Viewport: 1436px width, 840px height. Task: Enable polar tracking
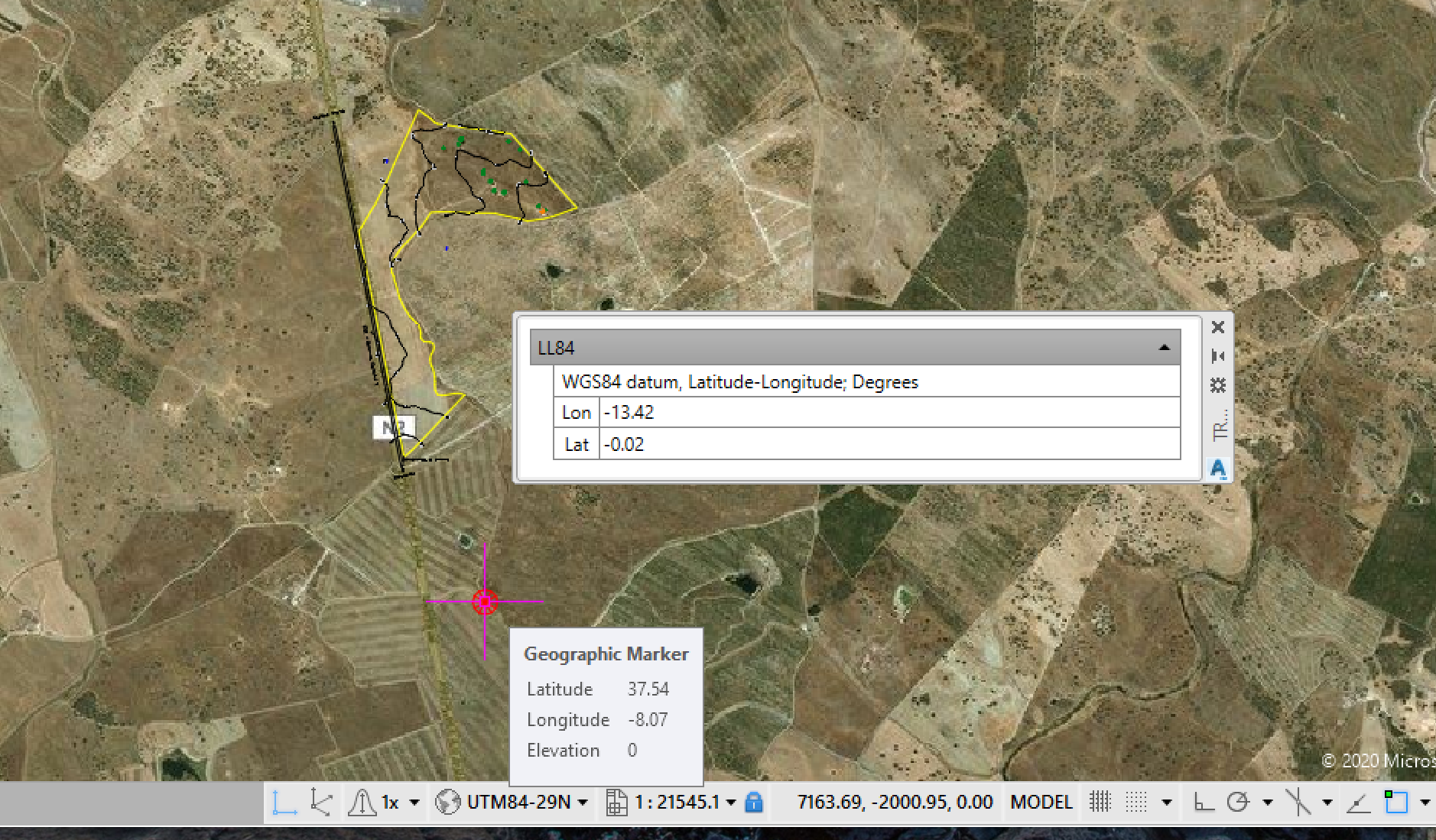1237,802
